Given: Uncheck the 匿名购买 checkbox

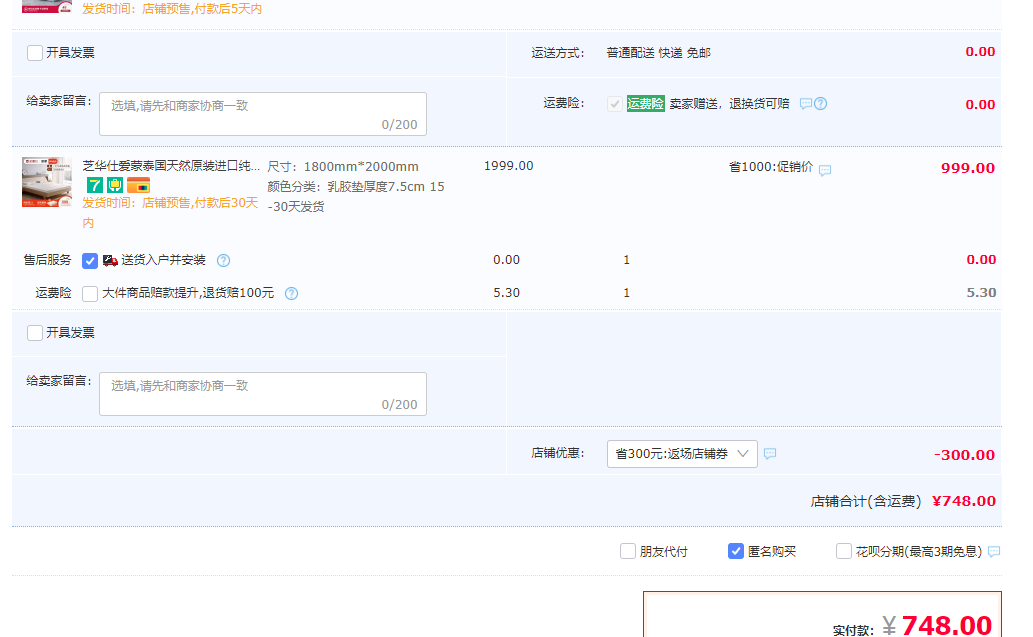Looking at the screenshot, I should (x=736, y=551).
